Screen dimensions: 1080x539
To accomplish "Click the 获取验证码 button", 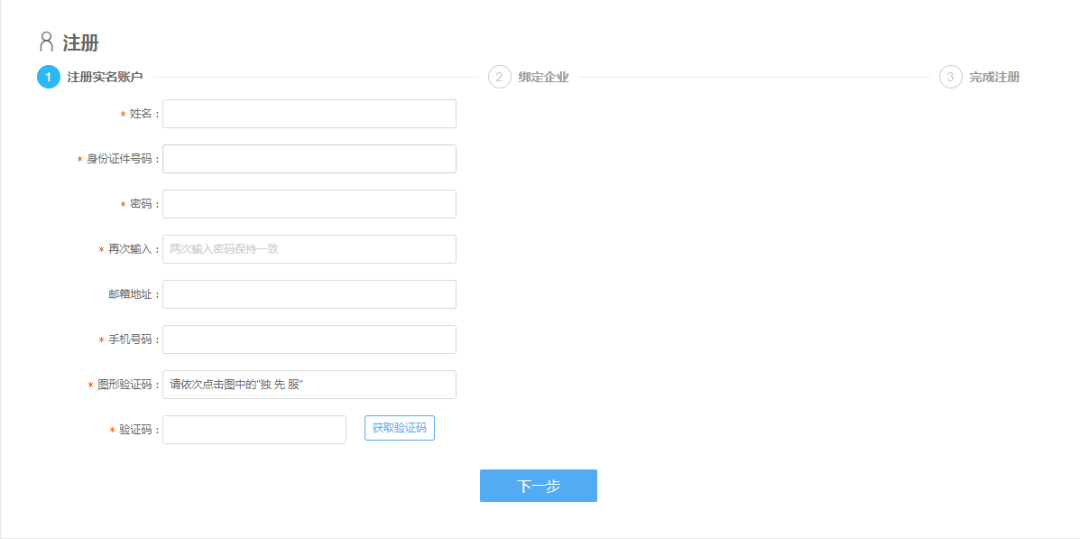I will click(399, 428).
